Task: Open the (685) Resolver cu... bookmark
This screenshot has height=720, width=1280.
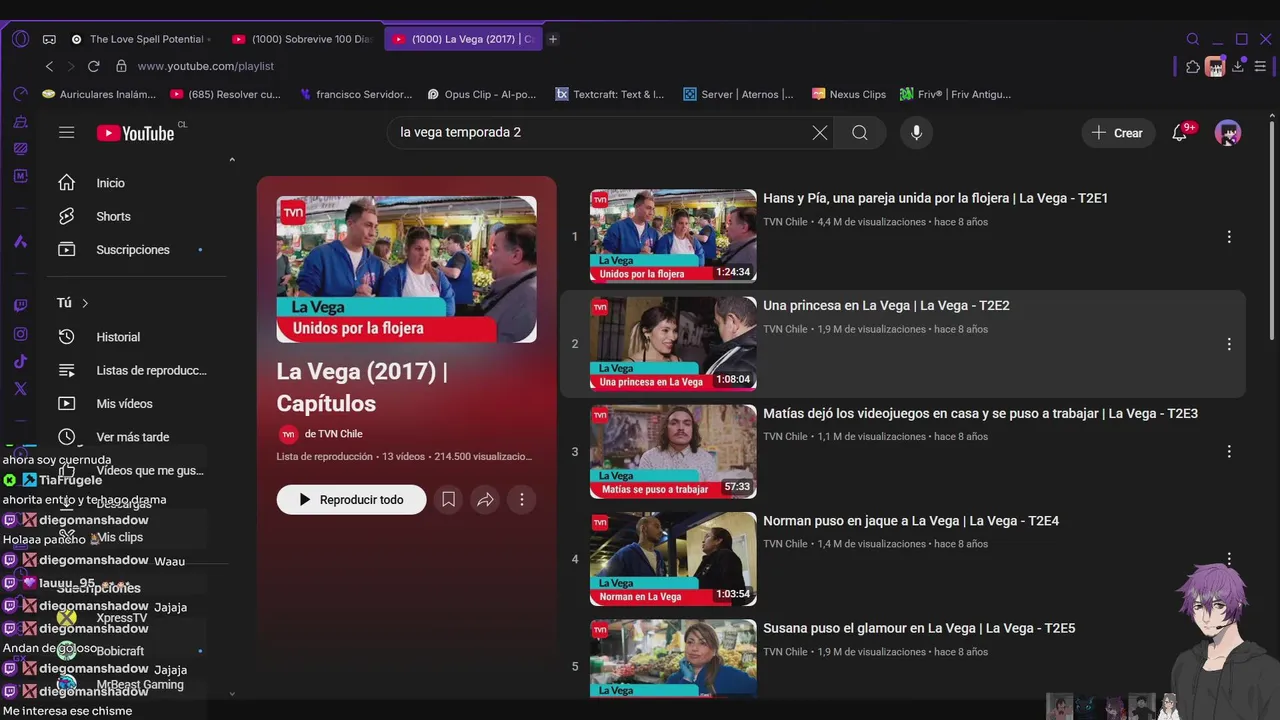Action: (x=226, y=94)
